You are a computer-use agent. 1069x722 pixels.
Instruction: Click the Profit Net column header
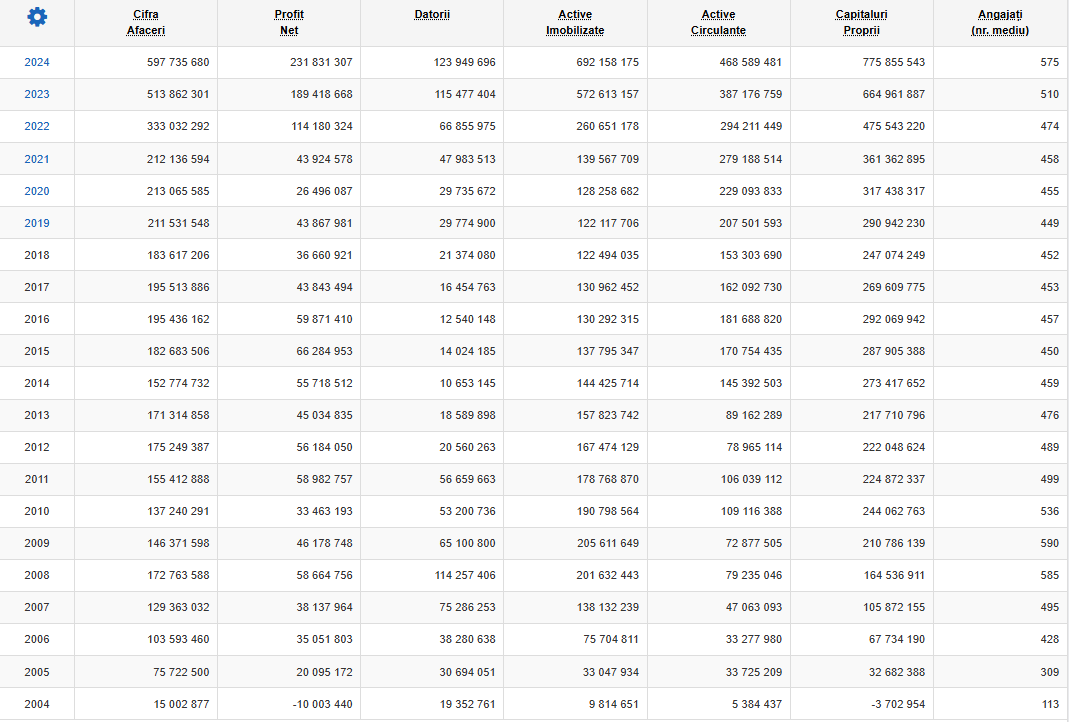[x=289, y=22]
